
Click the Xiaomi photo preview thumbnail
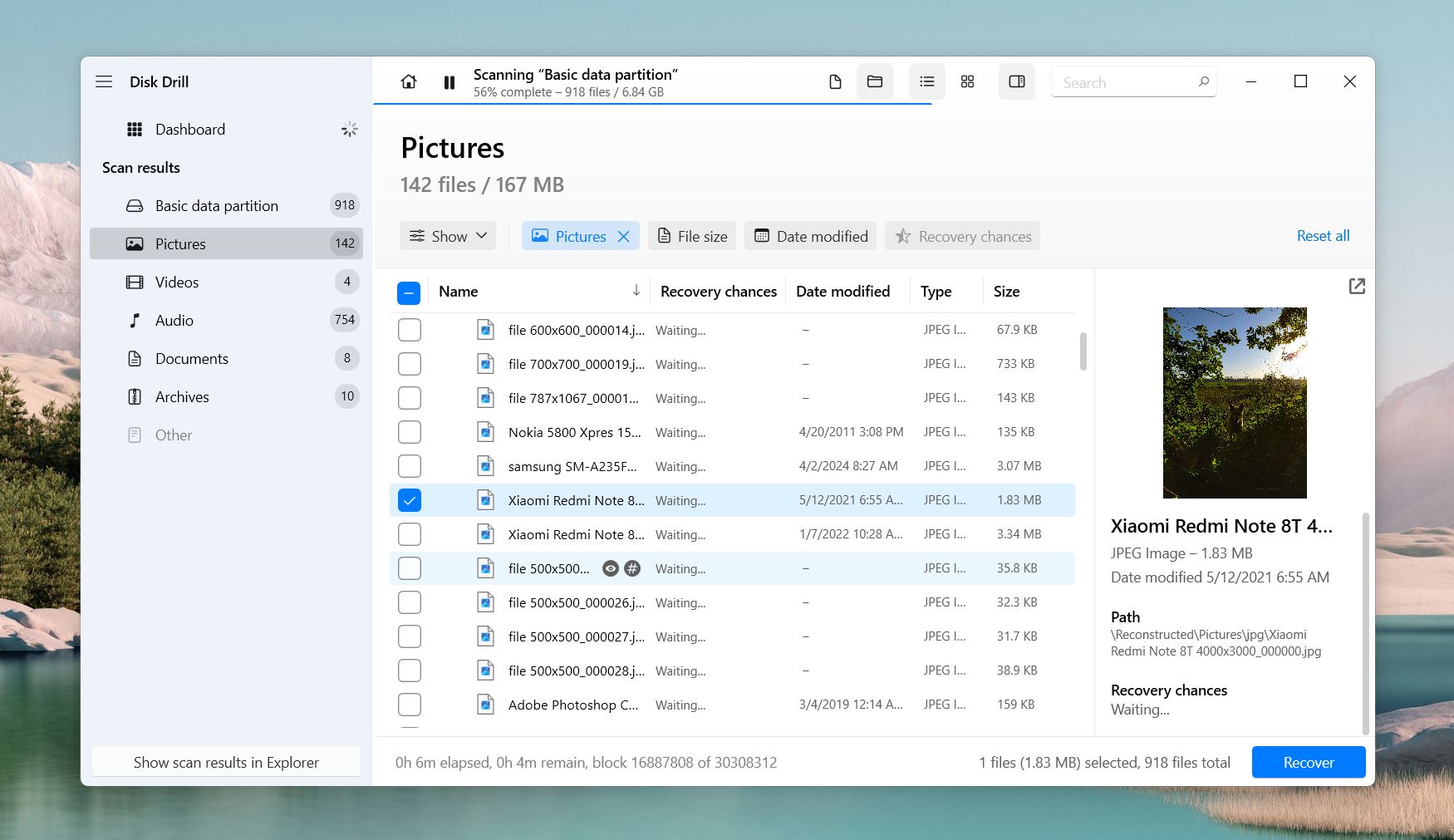1235,403
